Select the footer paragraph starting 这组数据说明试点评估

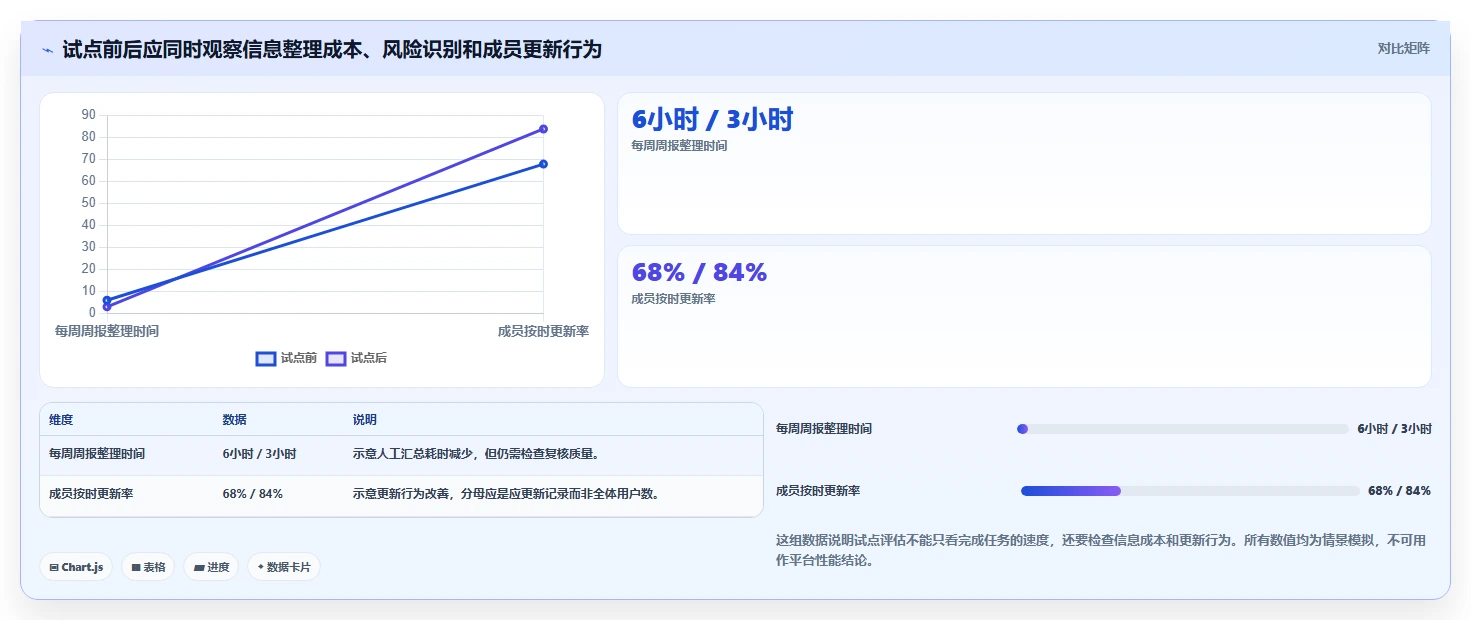(1101, 550)
